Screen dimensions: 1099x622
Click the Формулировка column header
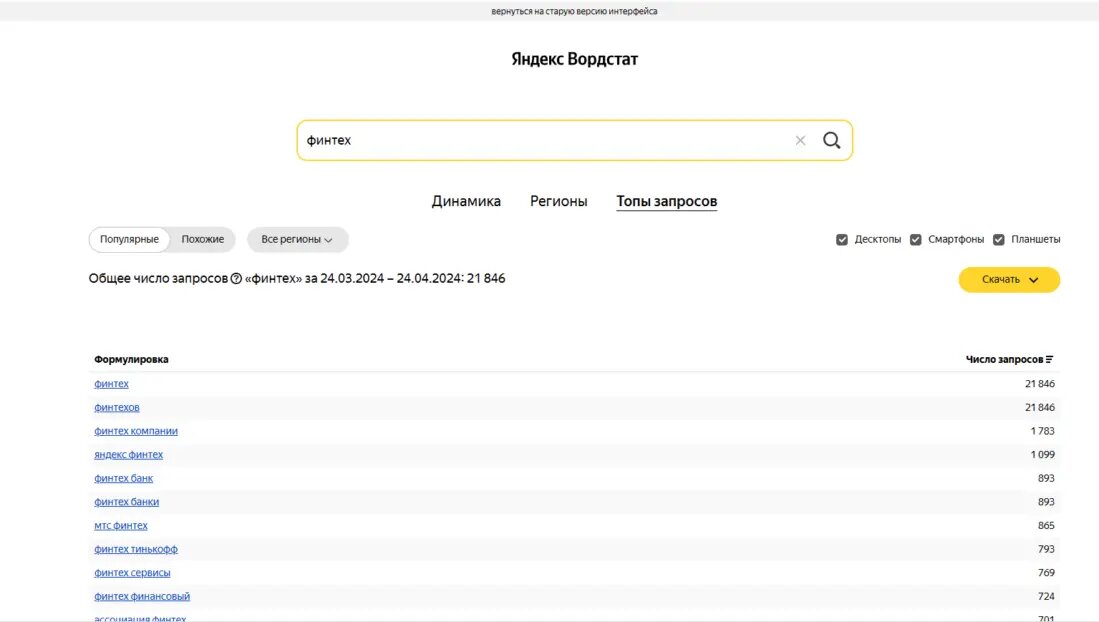click(x=131, y=359)
